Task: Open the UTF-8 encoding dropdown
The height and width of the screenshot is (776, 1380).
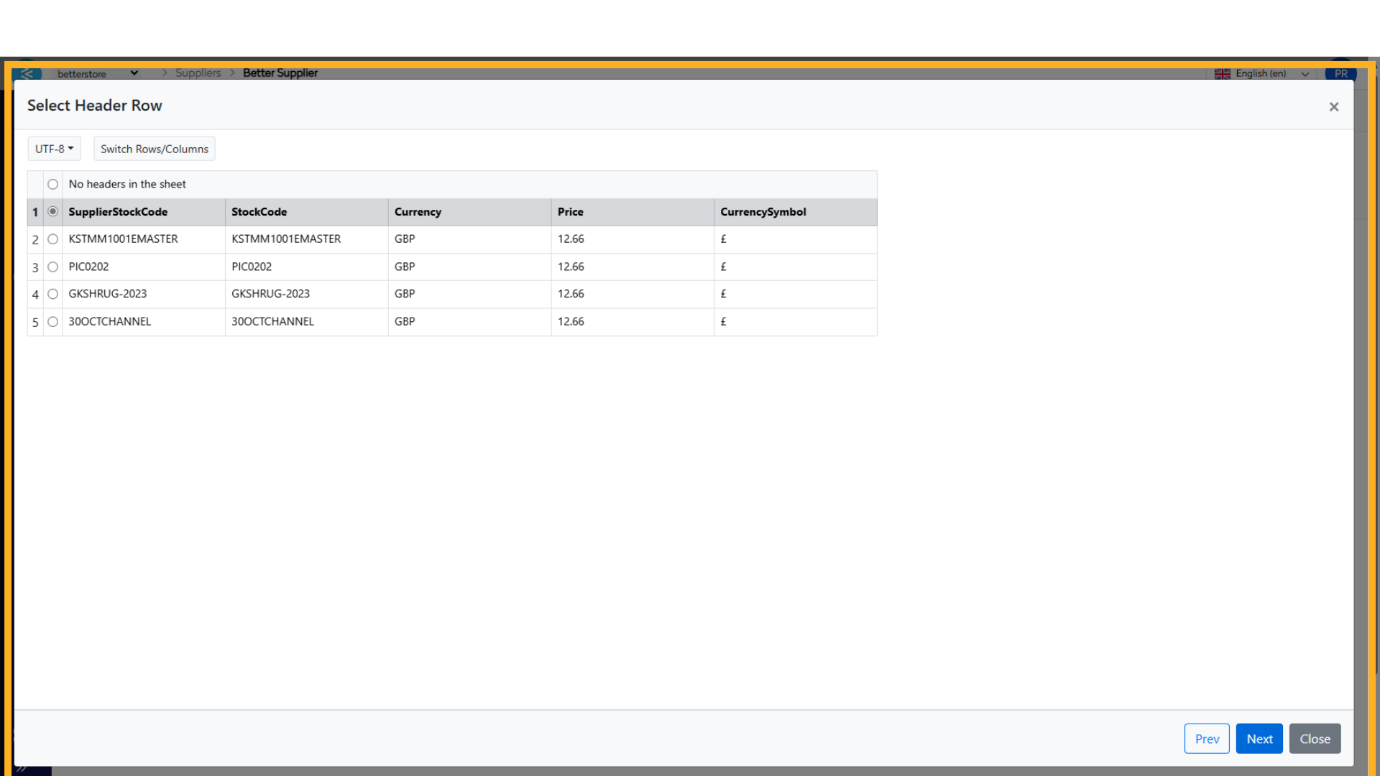Action: [x=54, y=149]
